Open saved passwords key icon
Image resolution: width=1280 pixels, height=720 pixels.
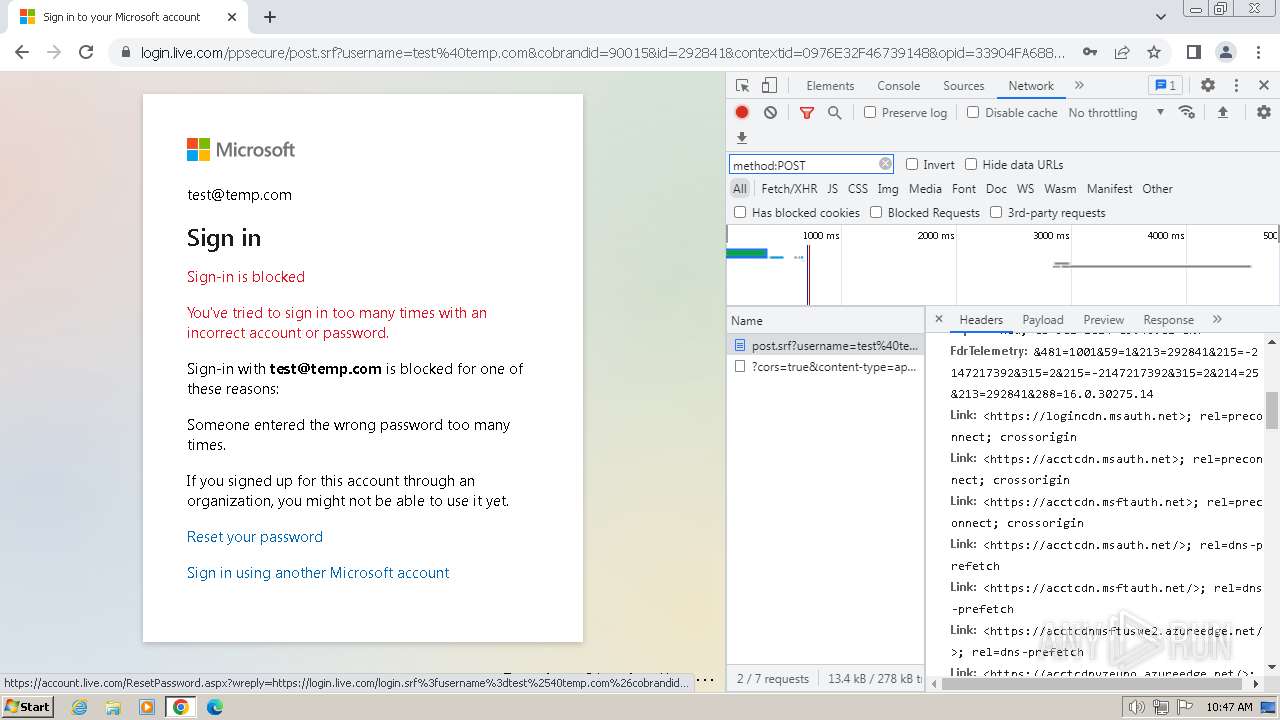(1090, 52)
